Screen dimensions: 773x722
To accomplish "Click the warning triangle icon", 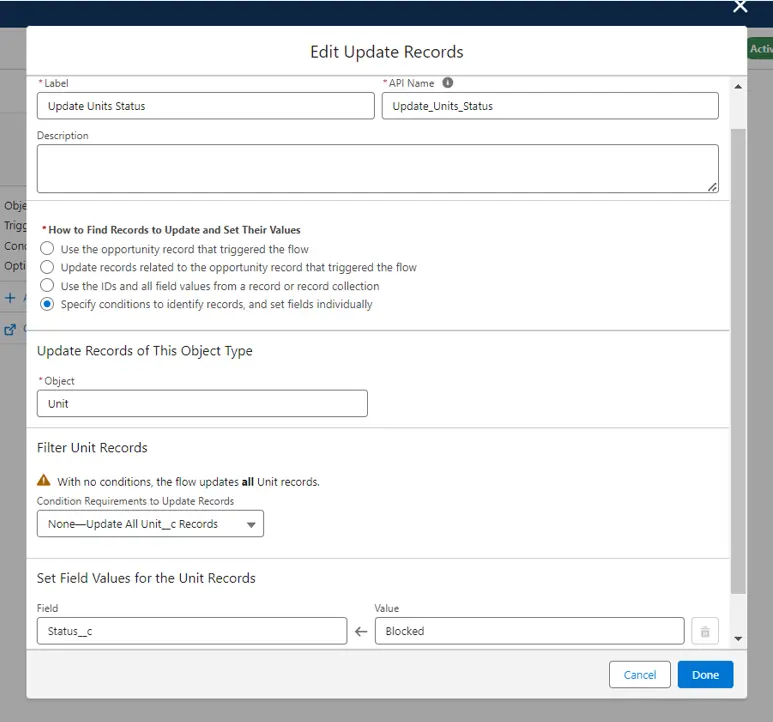I will [x=44, y=481].
